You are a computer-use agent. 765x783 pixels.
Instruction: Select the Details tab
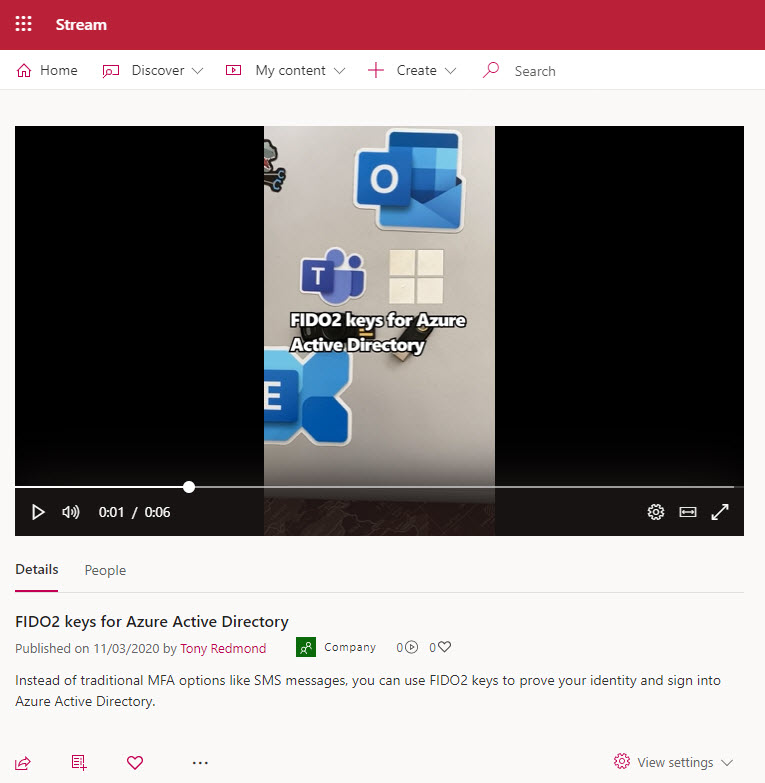point(36,569)
